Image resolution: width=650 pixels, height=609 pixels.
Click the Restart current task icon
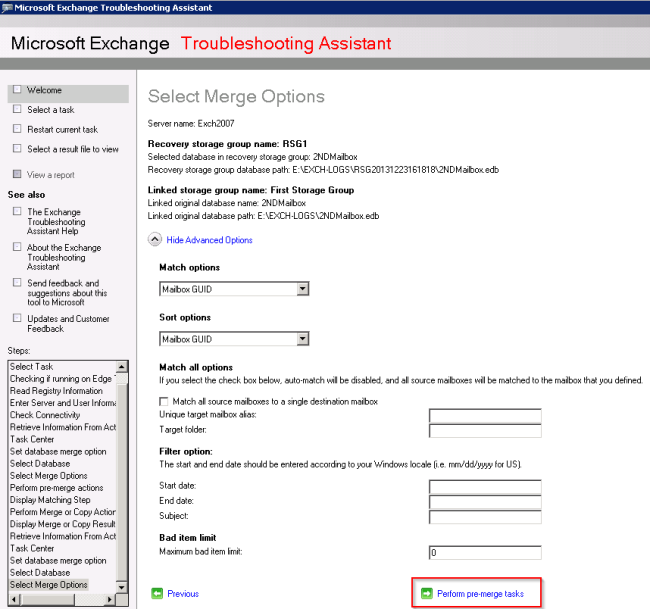(17, 129)
